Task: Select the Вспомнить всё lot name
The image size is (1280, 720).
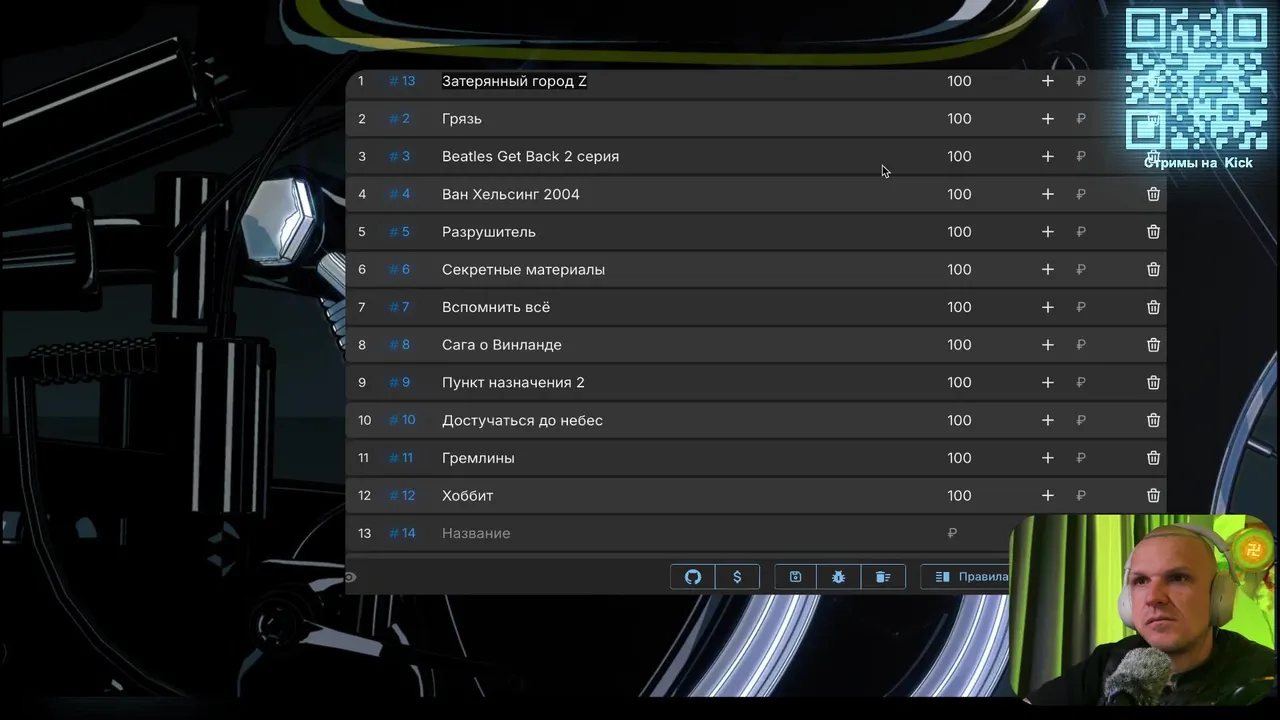Action: click(x=496, y=307)
